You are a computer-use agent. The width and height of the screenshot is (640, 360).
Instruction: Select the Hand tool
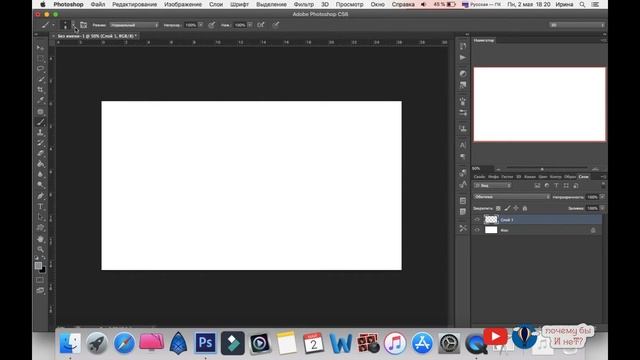pos(40,239)
